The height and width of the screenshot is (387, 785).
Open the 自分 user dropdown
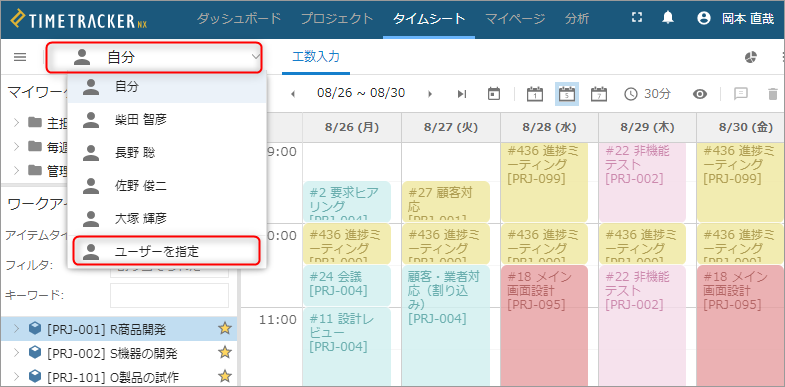pyautogui.click(x=154, y=58)
